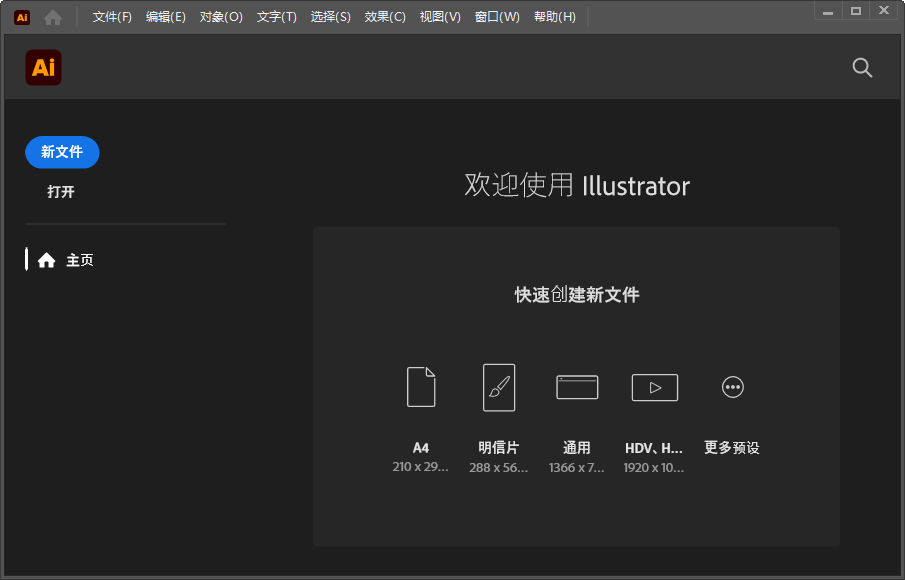Click the Ai logo in the top-left corner
This screenshot has height=580, width=905.
[x=20, y=16]
